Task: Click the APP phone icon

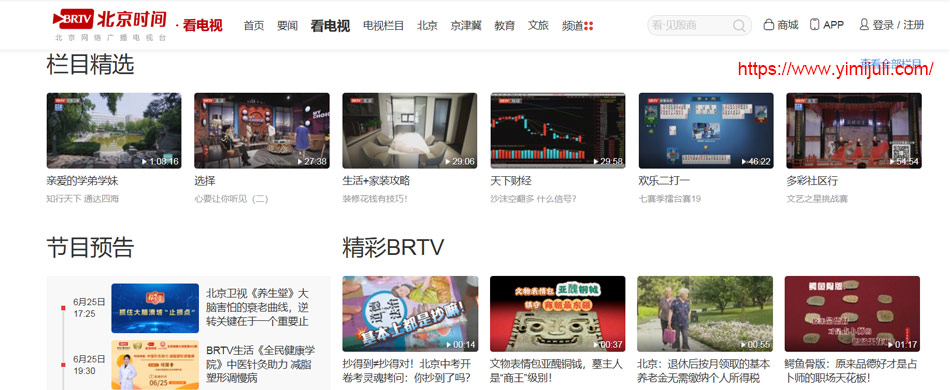Action: 815,25
